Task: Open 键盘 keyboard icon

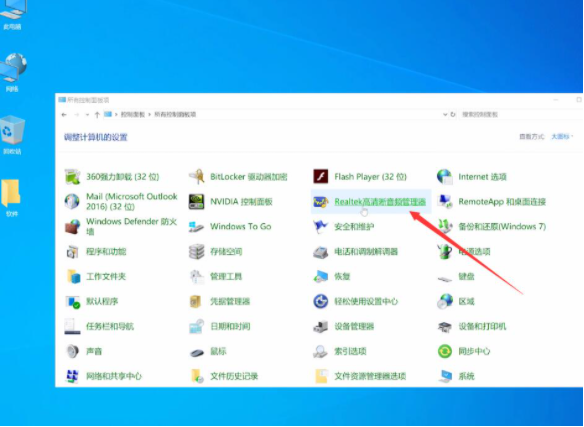Action: (445, 278)
